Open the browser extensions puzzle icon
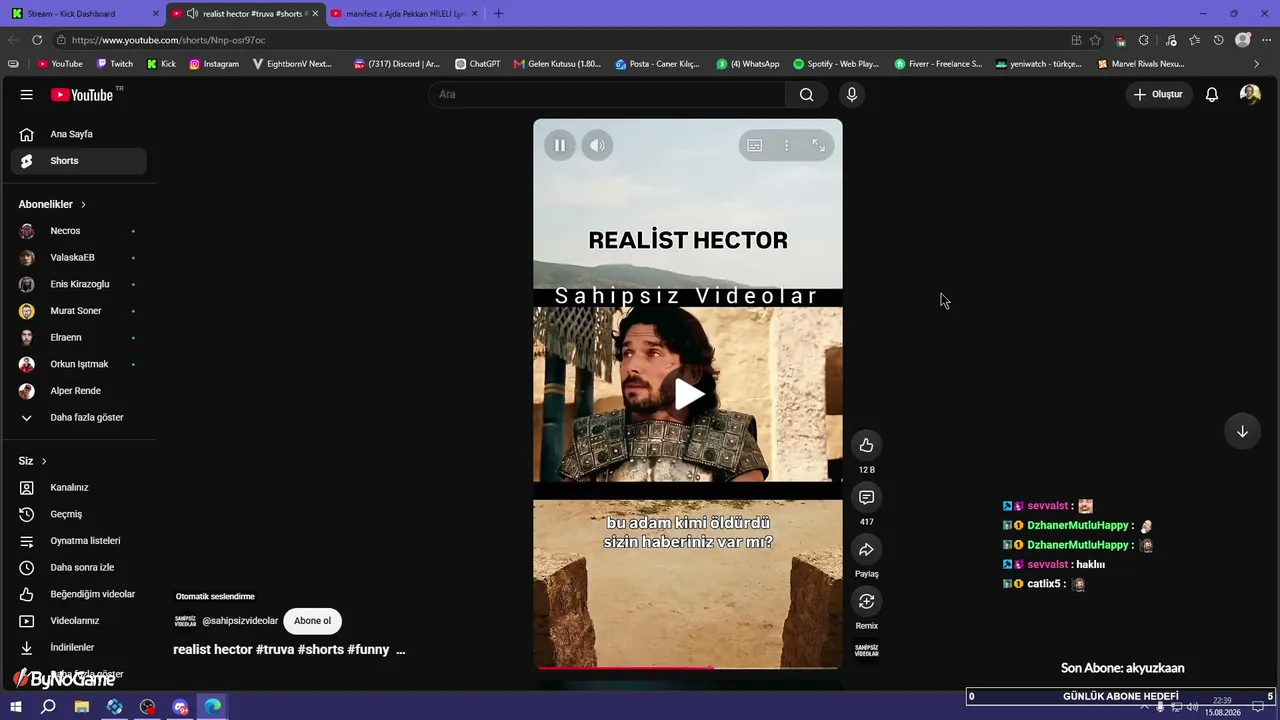 (x=1144, y=40)
